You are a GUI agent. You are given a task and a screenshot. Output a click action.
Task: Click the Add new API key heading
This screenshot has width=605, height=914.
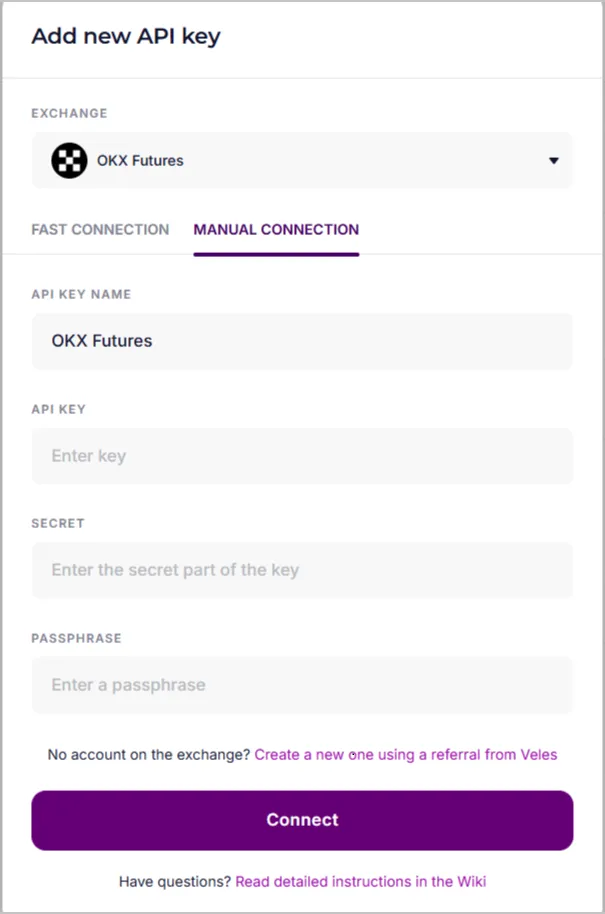pyautogui.click(x=126, y=37)
